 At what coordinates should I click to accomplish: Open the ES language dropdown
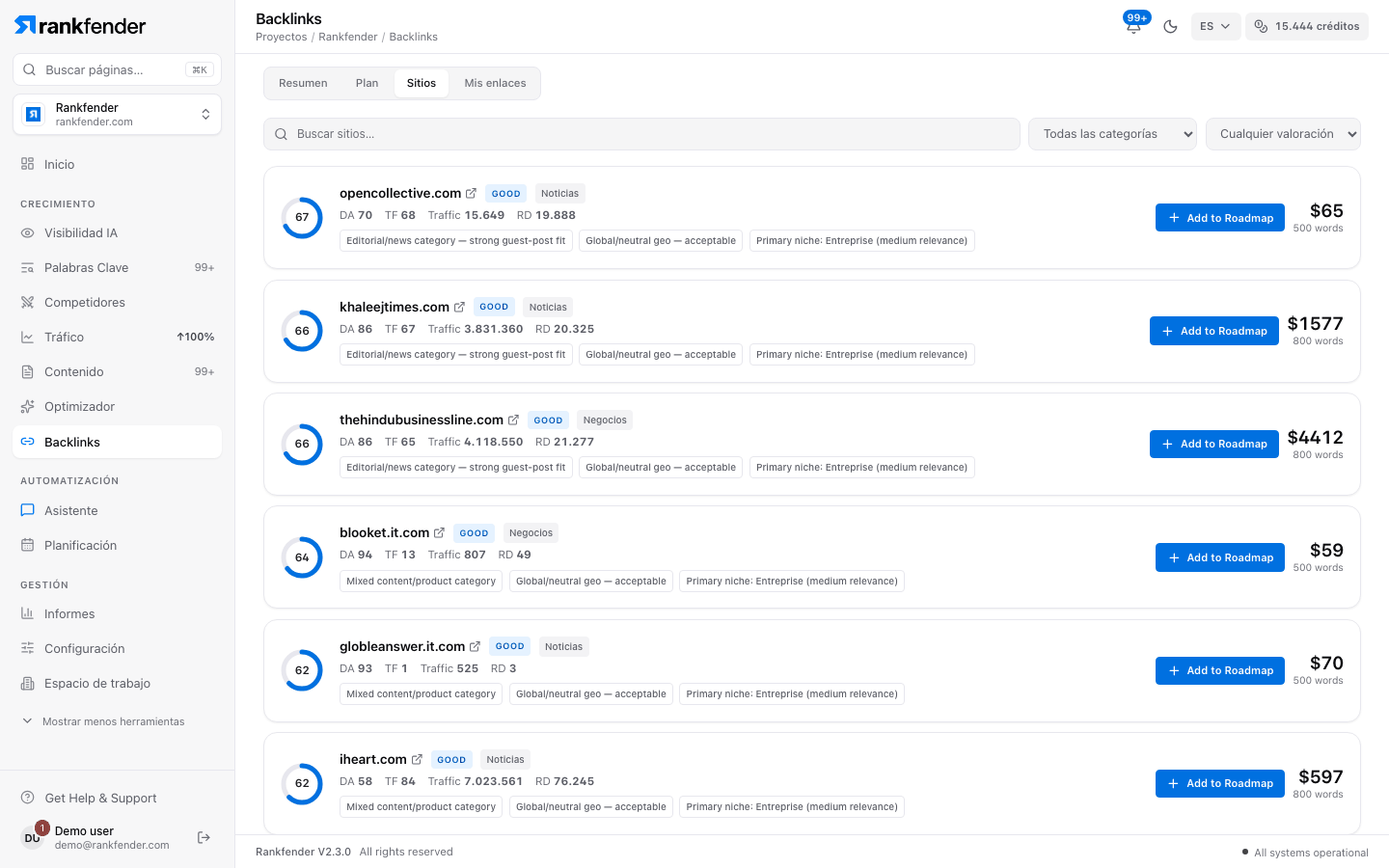[1215, 26]
